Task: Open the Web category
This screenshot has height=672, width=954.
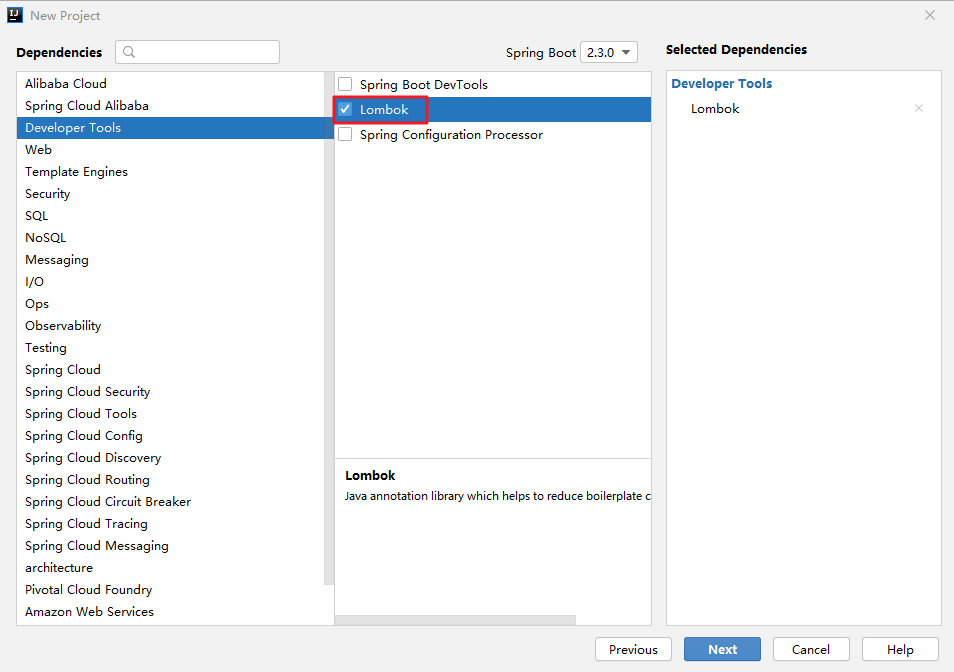Action: [x=171, y=150]
